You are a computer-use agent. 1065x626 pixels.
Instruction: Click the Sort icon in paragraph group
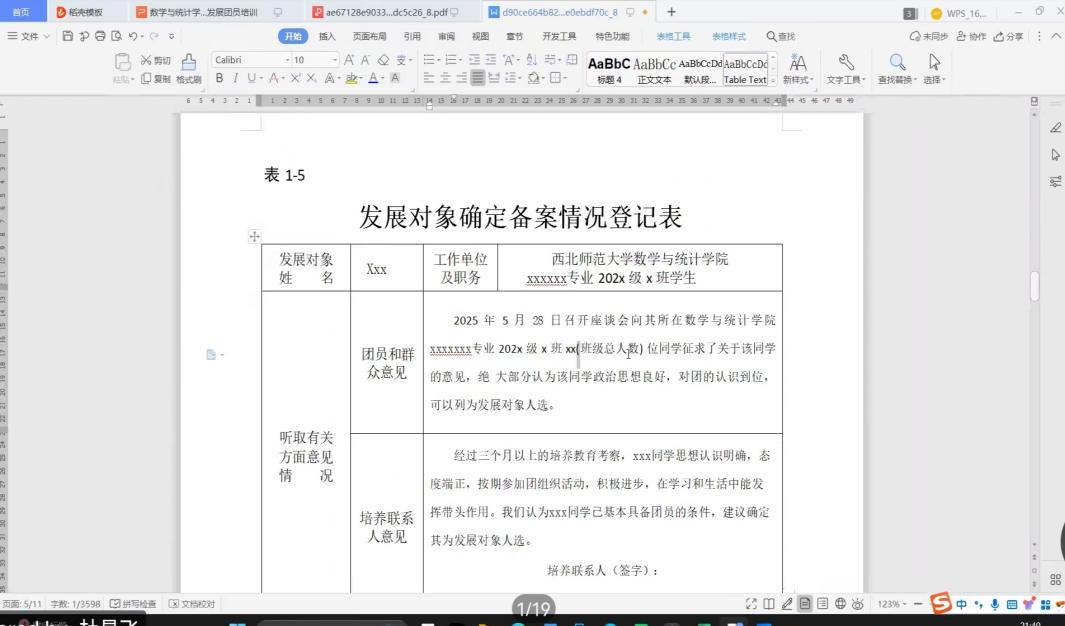point(532,60)
